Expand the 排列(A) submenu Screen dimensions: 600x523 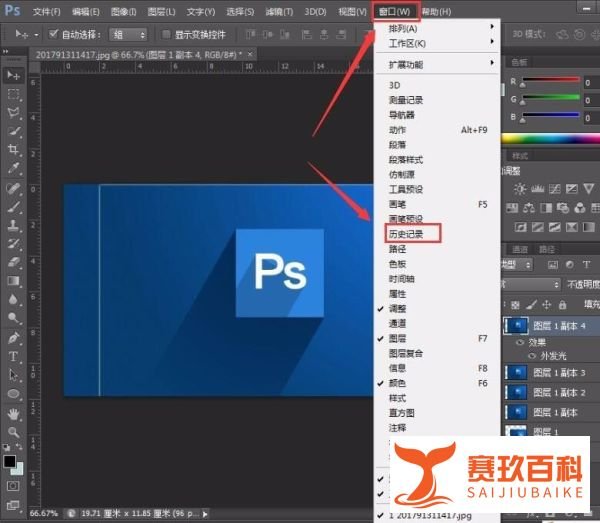[437, 28]
